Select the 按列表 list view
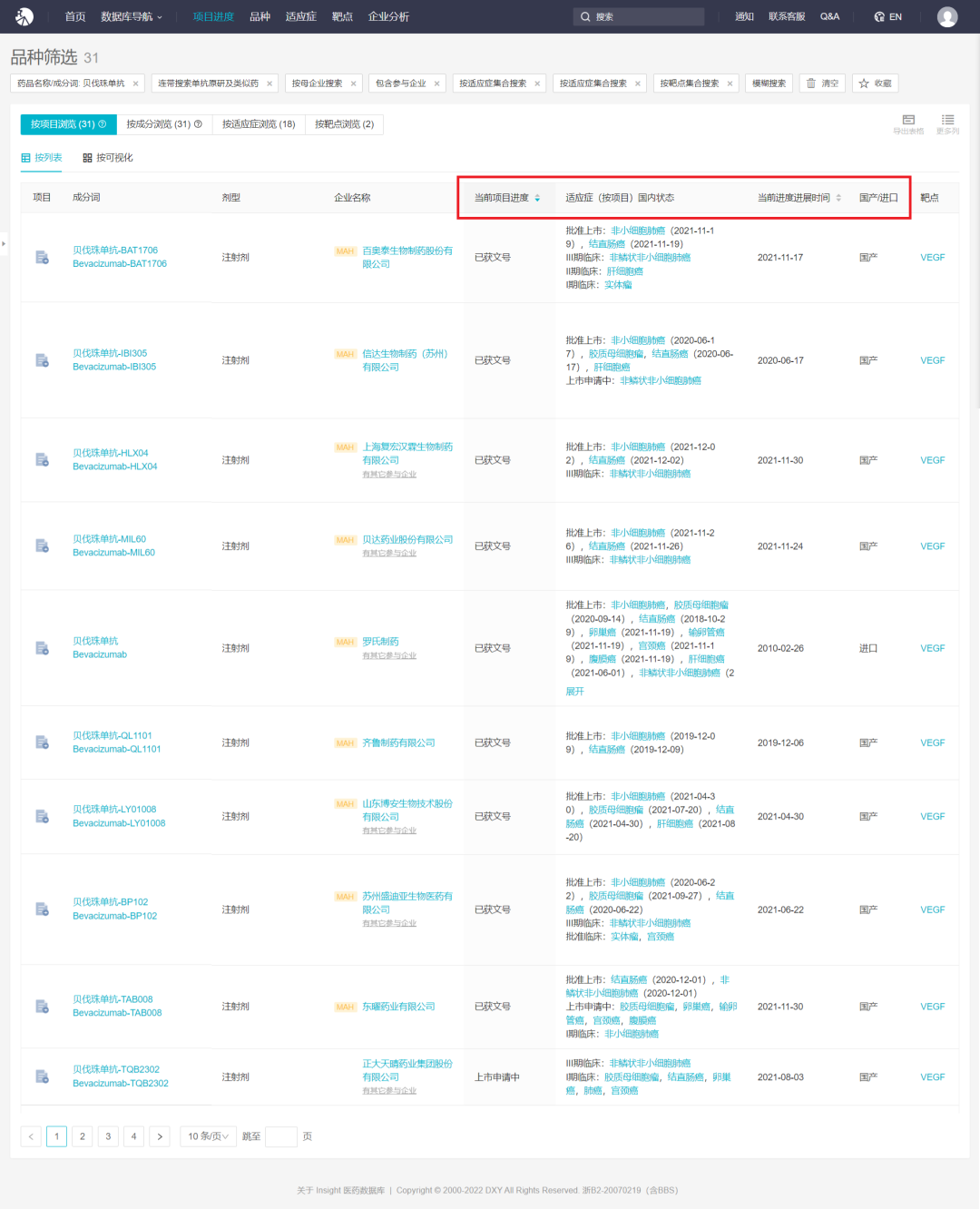 click(42, 158)
